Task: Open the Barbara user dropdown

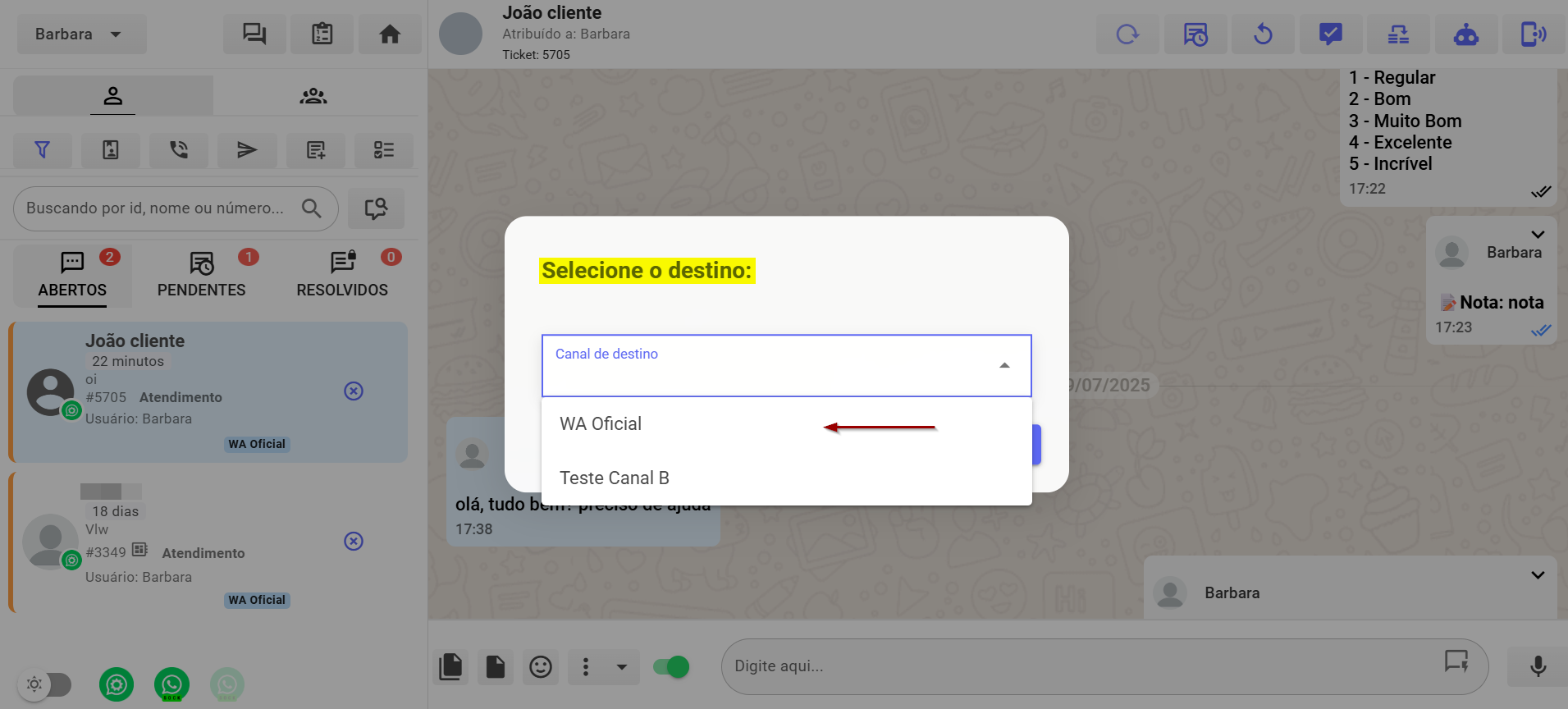Action: 80,34
